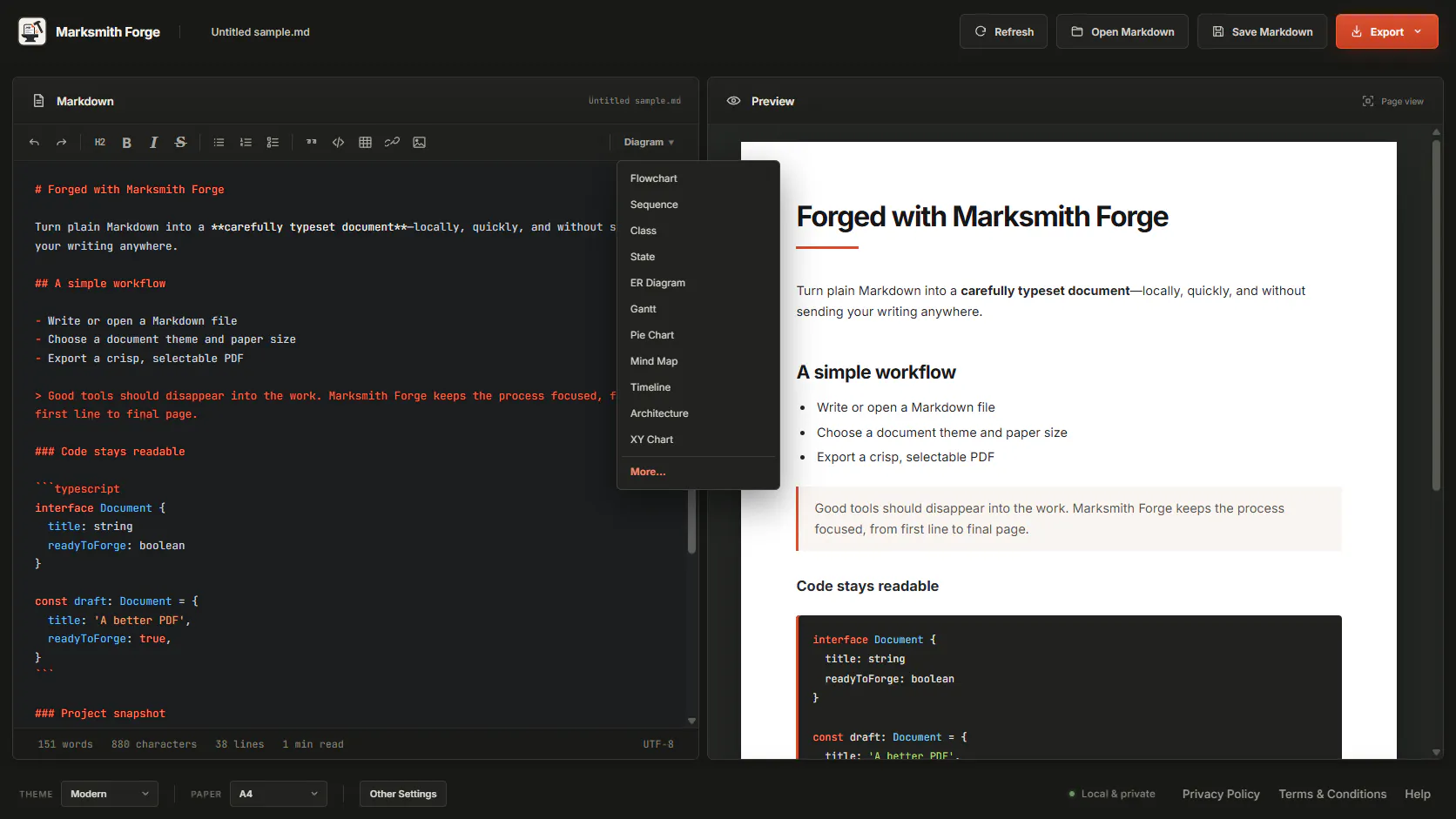The width and height of the screenshot is (1456, 819).
Task: Redo the last undone edit
Action: tap(61, 142)
